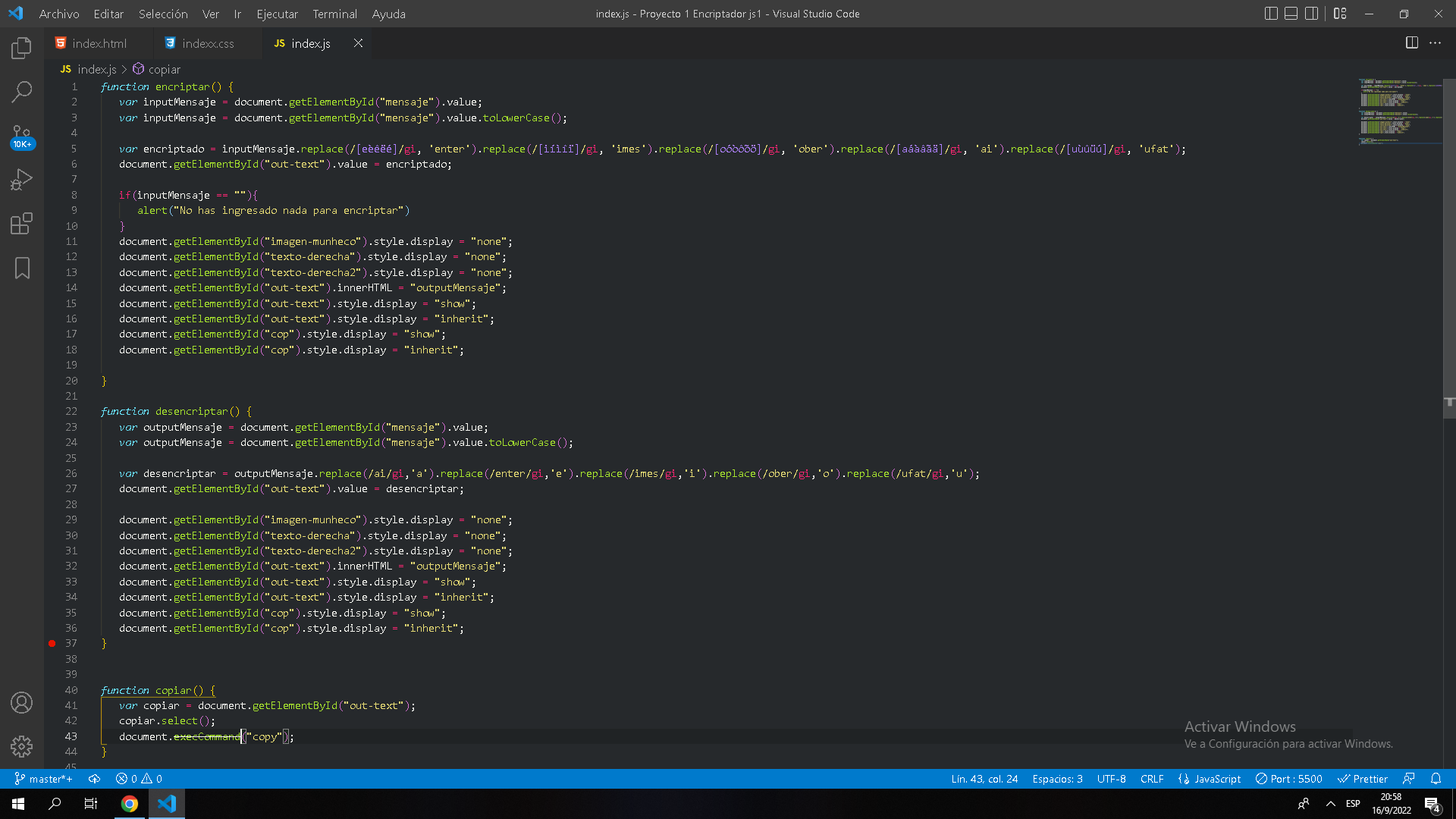
Task: Toggle the primary side bar layout icon
Action: click(x=1272, y=14)
